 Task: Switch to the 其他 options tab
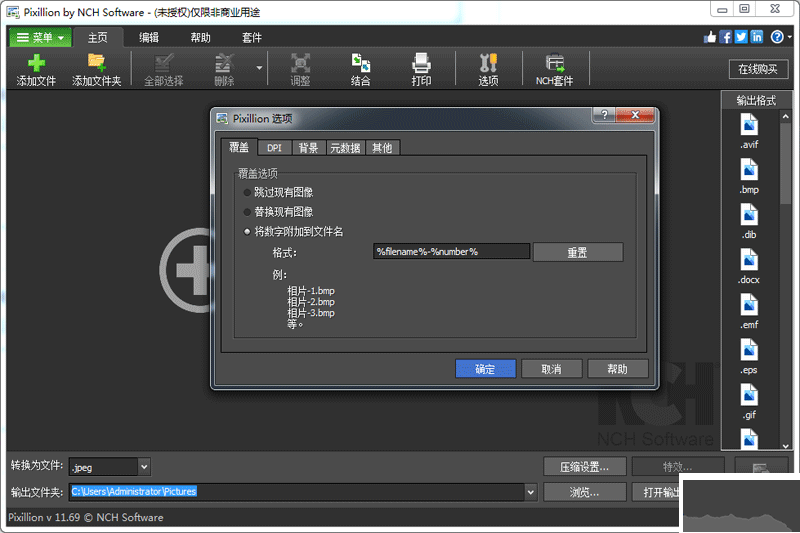[x=382, y=148]
